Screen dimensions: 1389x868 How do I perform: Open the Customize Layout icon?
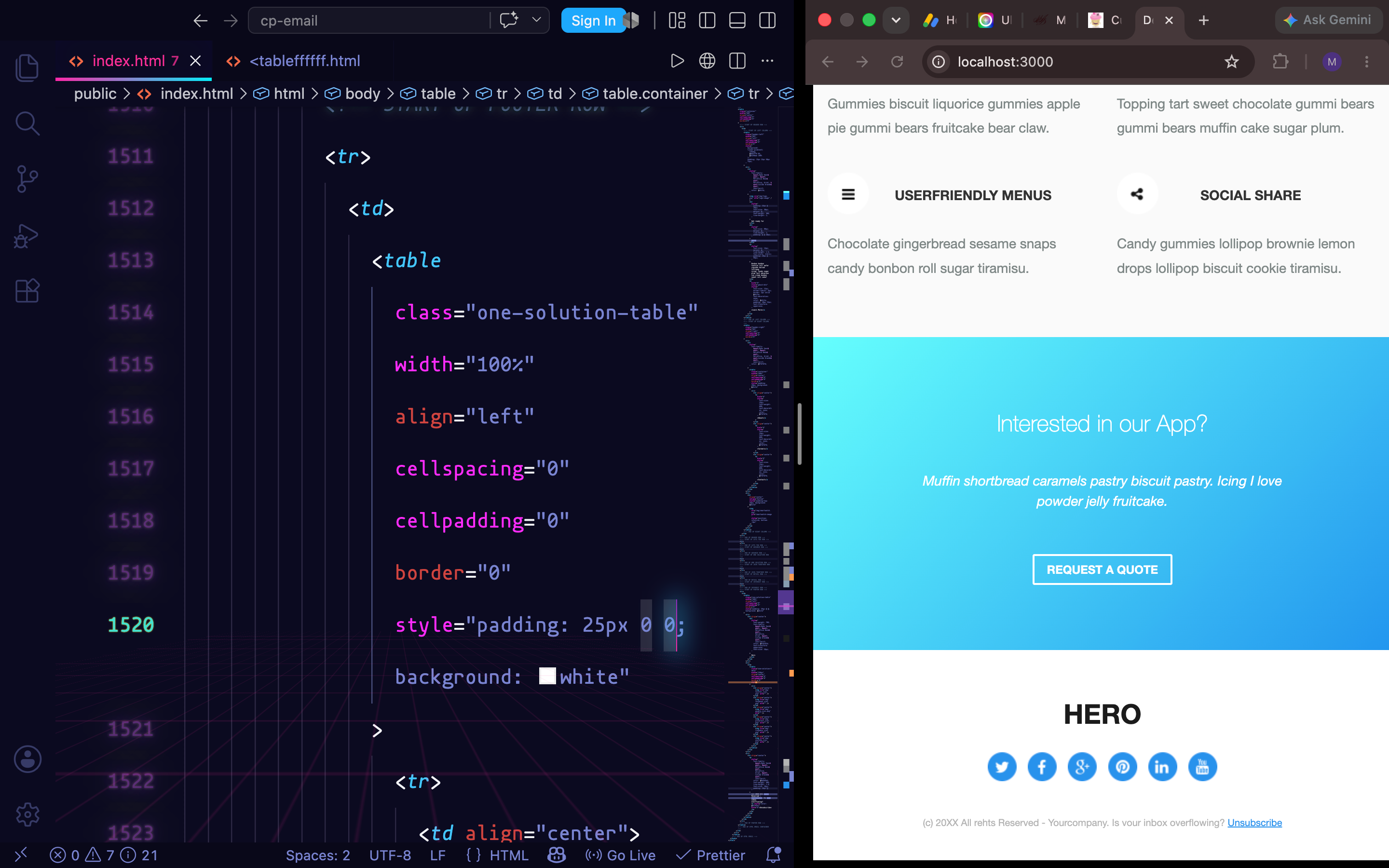677,21
